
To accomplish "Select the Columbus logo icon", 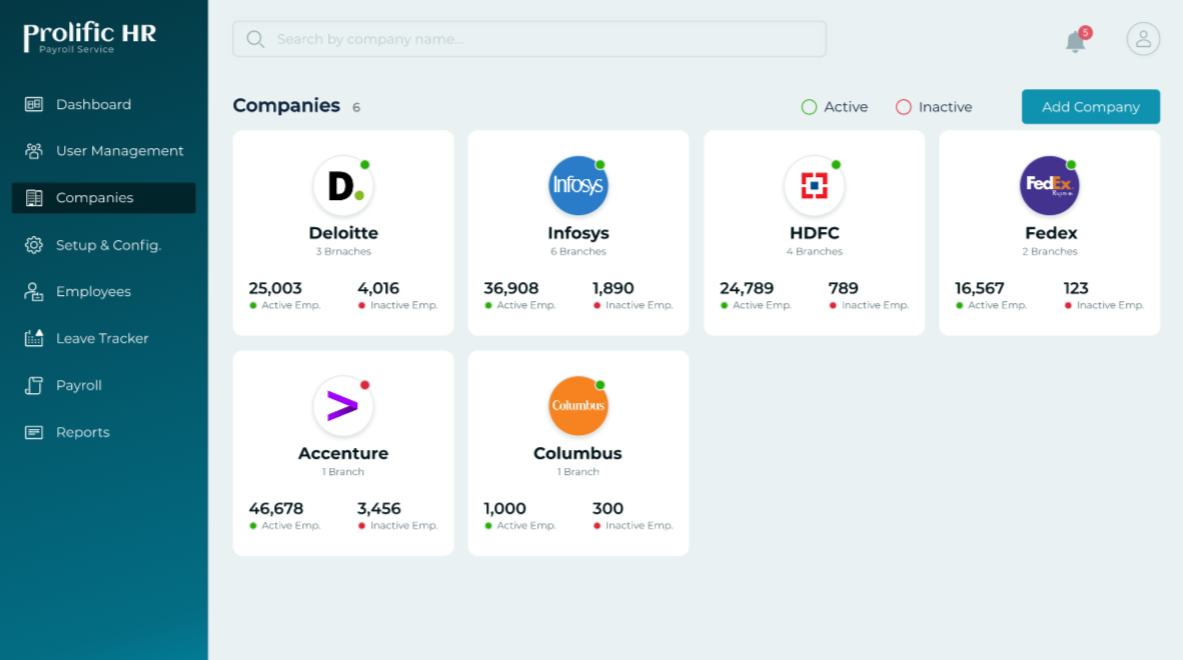I will pyautogui.click(x=578, y=406).
